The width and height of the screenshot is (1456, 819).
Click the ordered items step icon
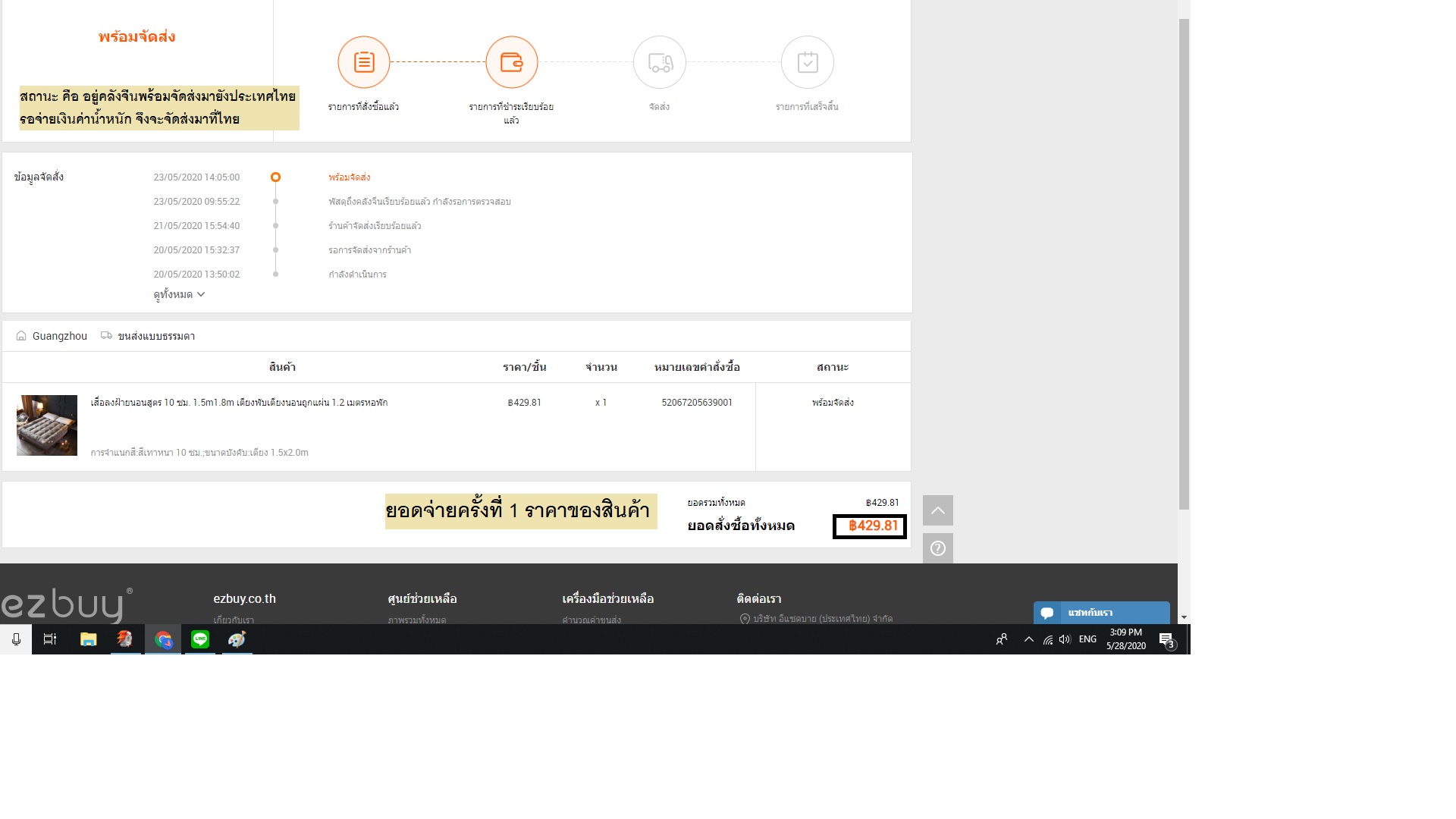coord(364,62)
